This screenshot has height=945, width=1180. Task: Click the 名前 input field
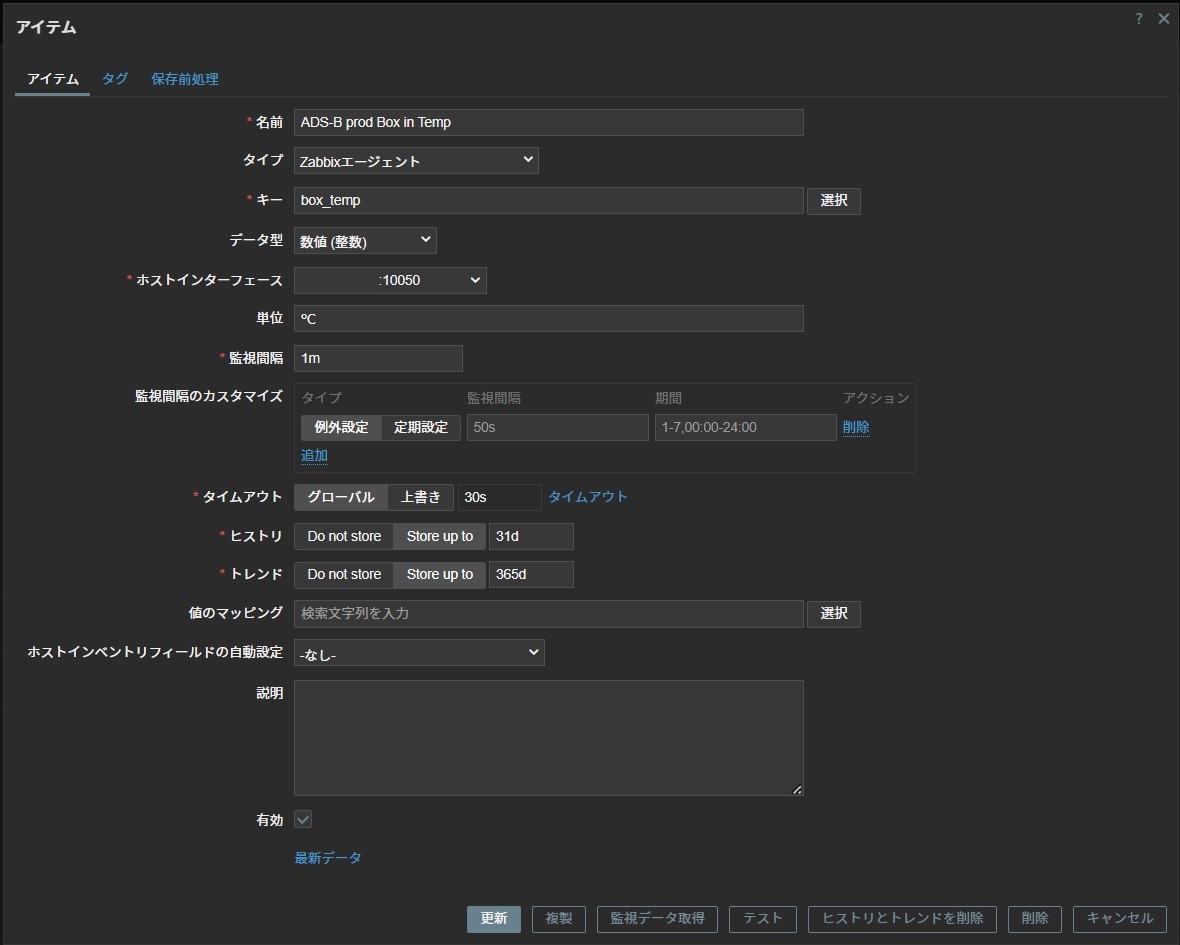tap(548, 122)
